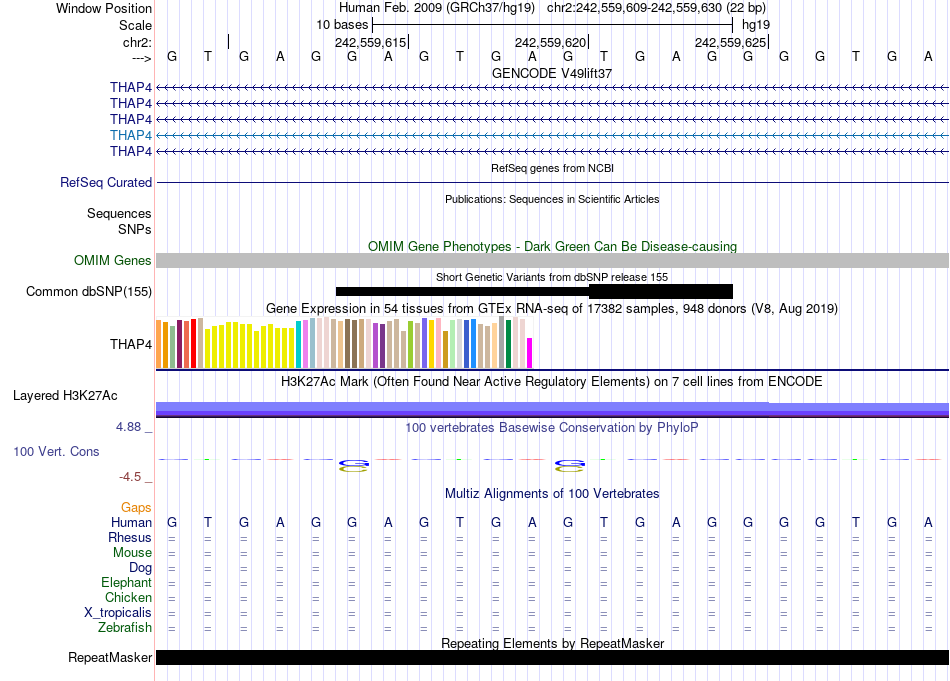Click the purple H3K27Ac signal band
Image resolution: width=950 pixels, height=681 pixels.
[553, 410]
